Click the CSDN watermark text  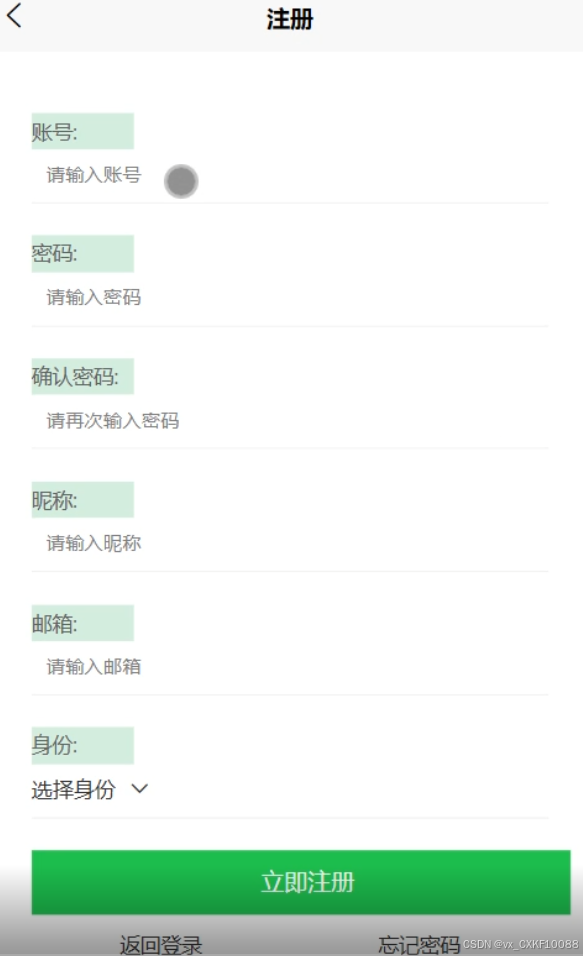click(x=520, y=944)
